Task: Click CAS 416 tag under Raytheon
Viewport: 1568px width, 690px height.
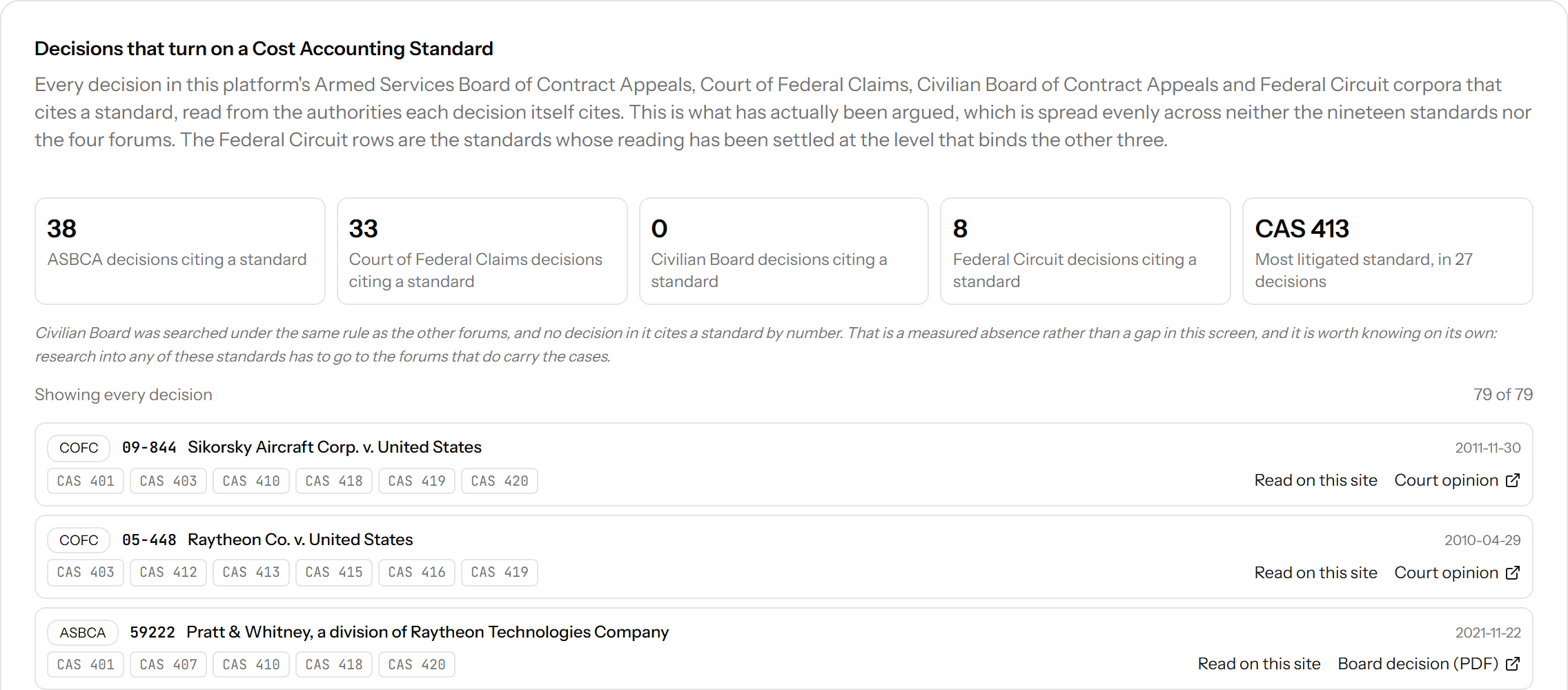Action: tap(417, 572)
